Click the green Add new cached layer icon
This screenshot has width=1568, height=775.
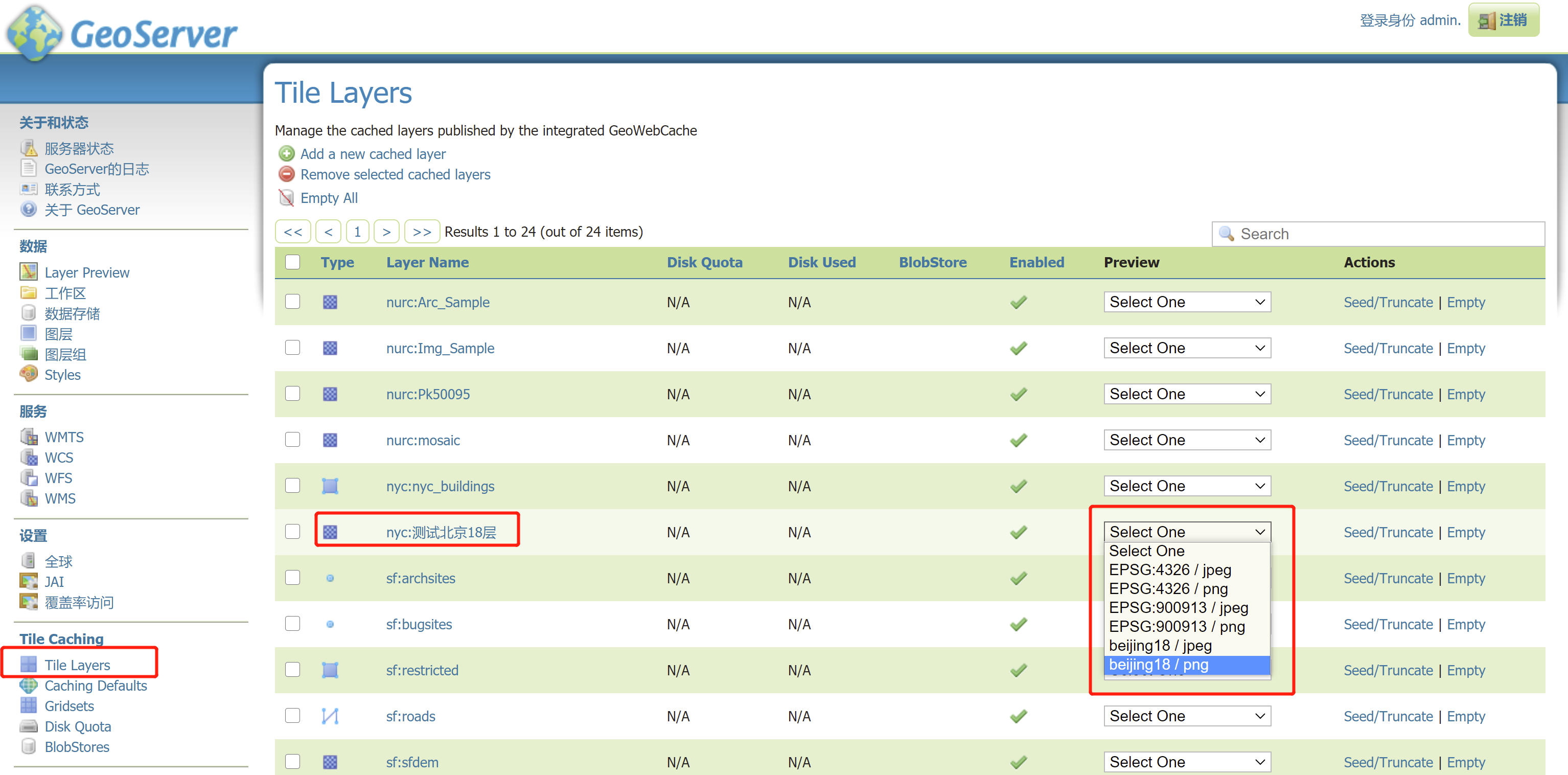(286, 153)
